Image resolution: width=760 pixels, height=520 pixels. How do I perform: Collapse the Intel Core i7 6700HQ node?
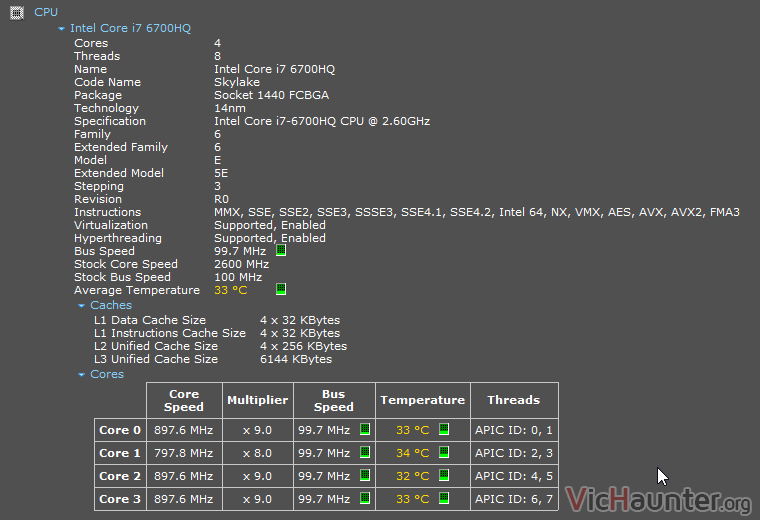[x=61, y=29]
